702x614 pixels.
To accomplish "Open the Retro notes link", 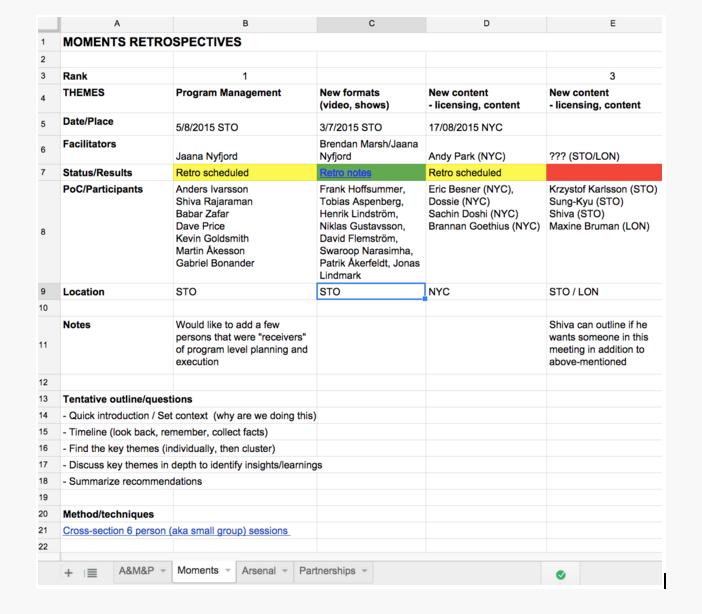I will (x=345, y=173).
